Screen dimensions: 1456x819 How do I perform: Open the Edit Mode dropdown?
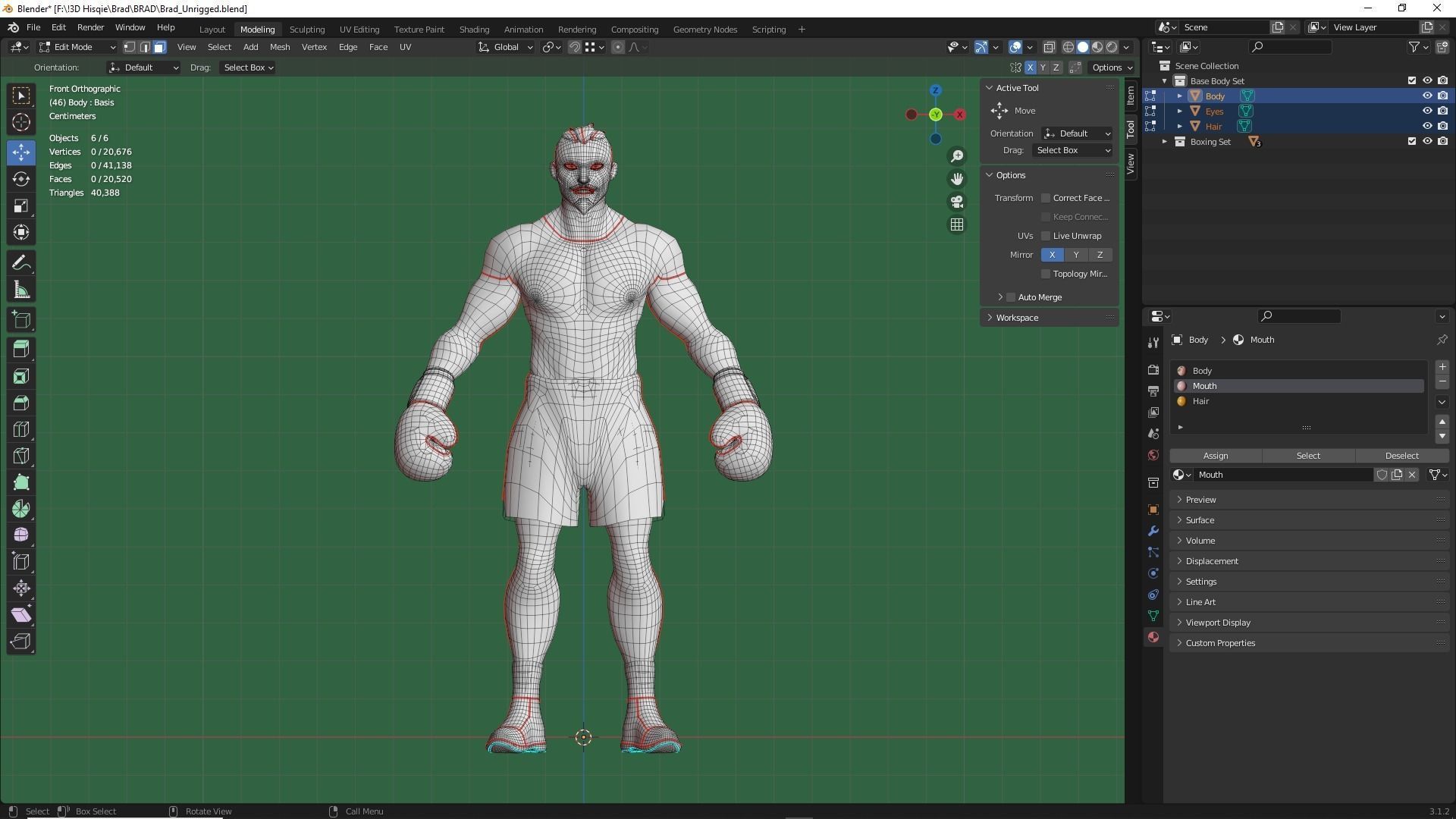tap(77, 47)
